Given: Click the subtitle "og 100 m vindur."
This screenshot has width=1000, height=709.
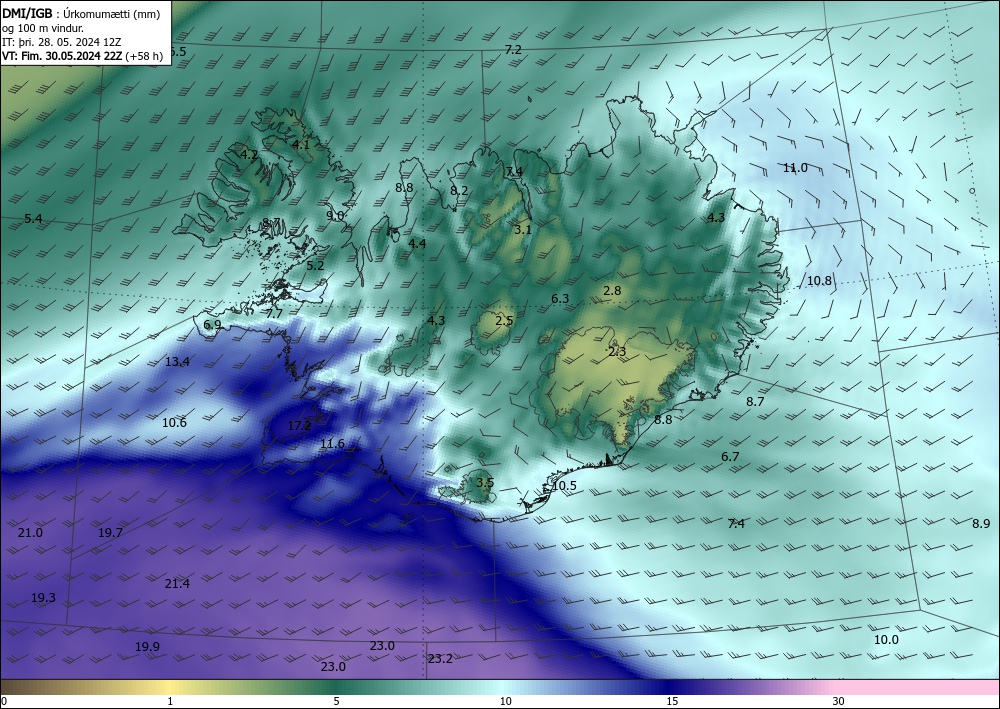Looking at the screenshot, I should [x=43, y=28].
